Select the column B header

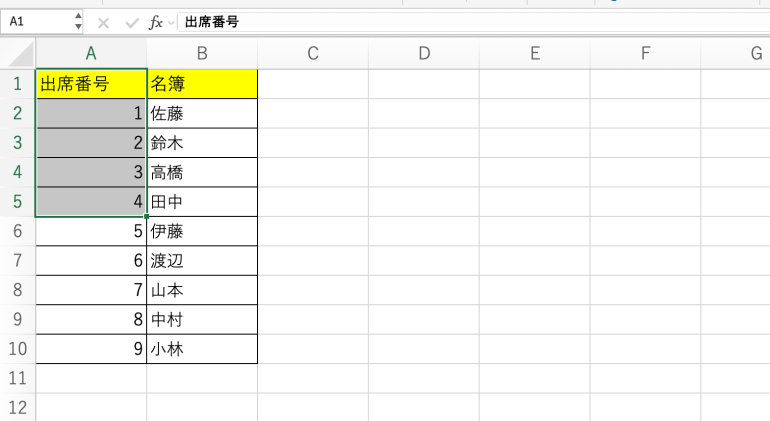pos(202,54)
